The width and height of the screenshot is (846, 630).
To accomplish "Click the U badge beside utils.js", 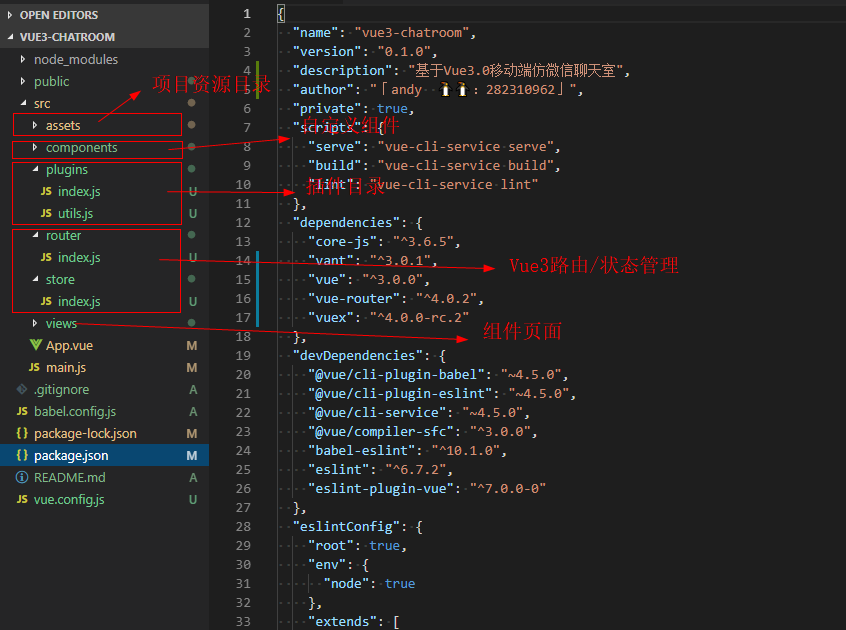I will pos(193,214).
